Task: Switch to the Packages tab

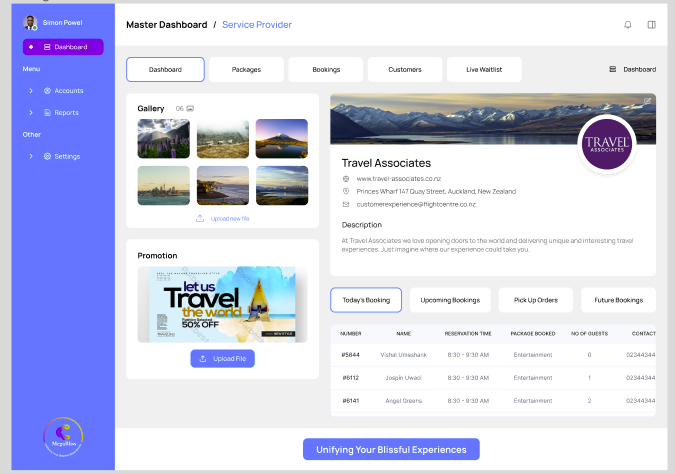Action: pyautogui.click(x=246, y=69)
